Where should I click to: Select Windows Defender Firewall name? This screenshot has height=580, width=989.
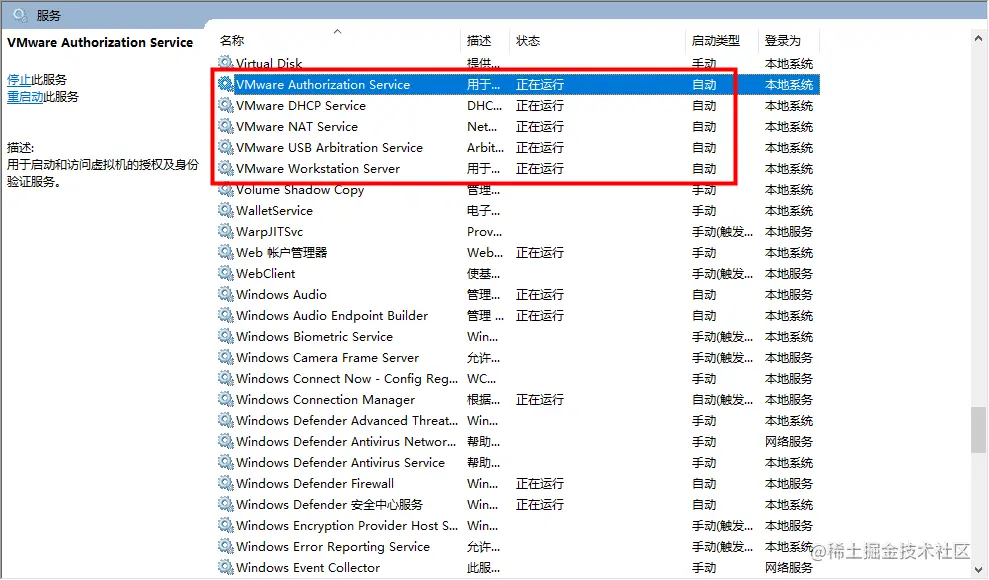(315, 484)
